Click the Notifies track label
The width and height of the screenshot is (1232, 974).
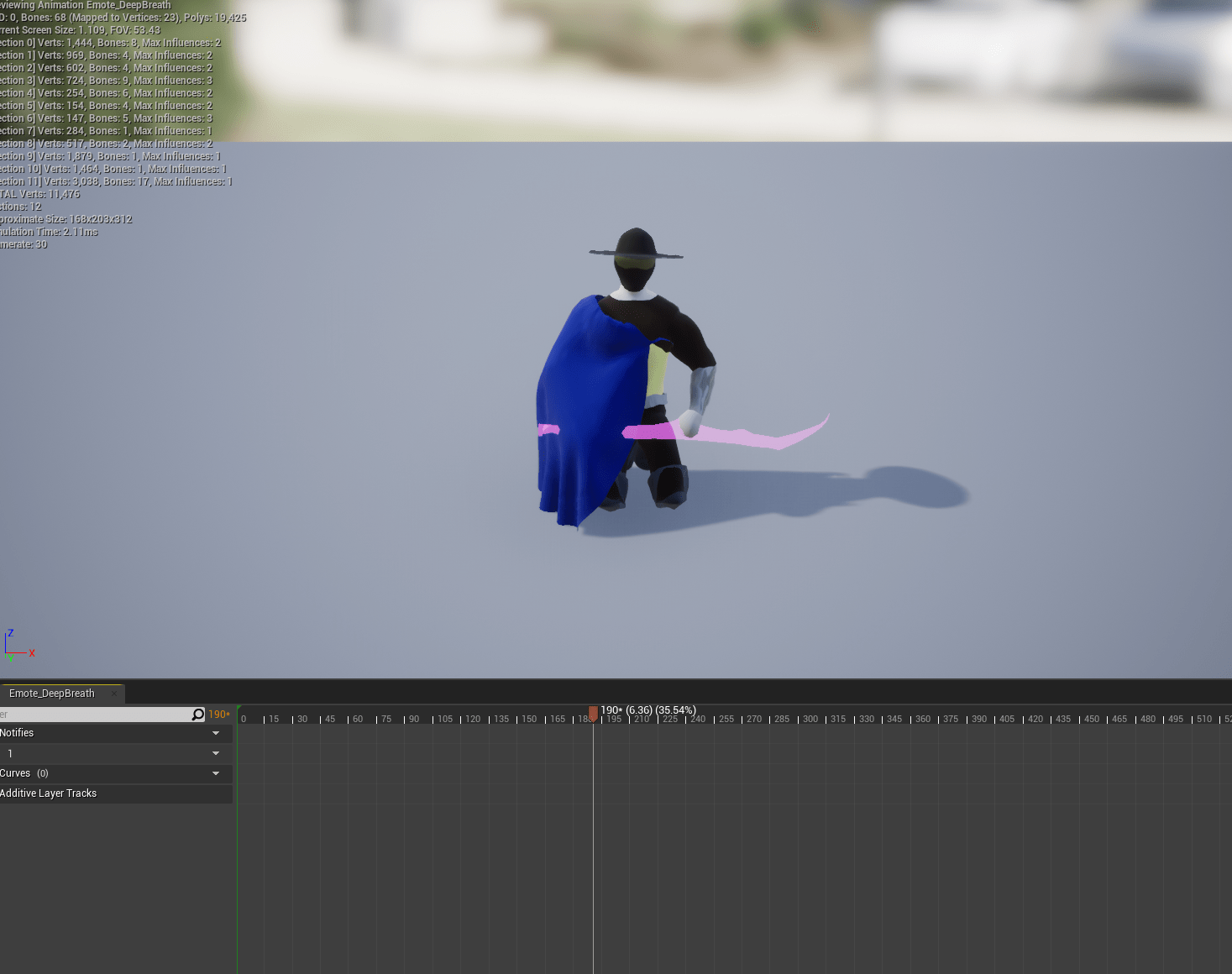18,733
